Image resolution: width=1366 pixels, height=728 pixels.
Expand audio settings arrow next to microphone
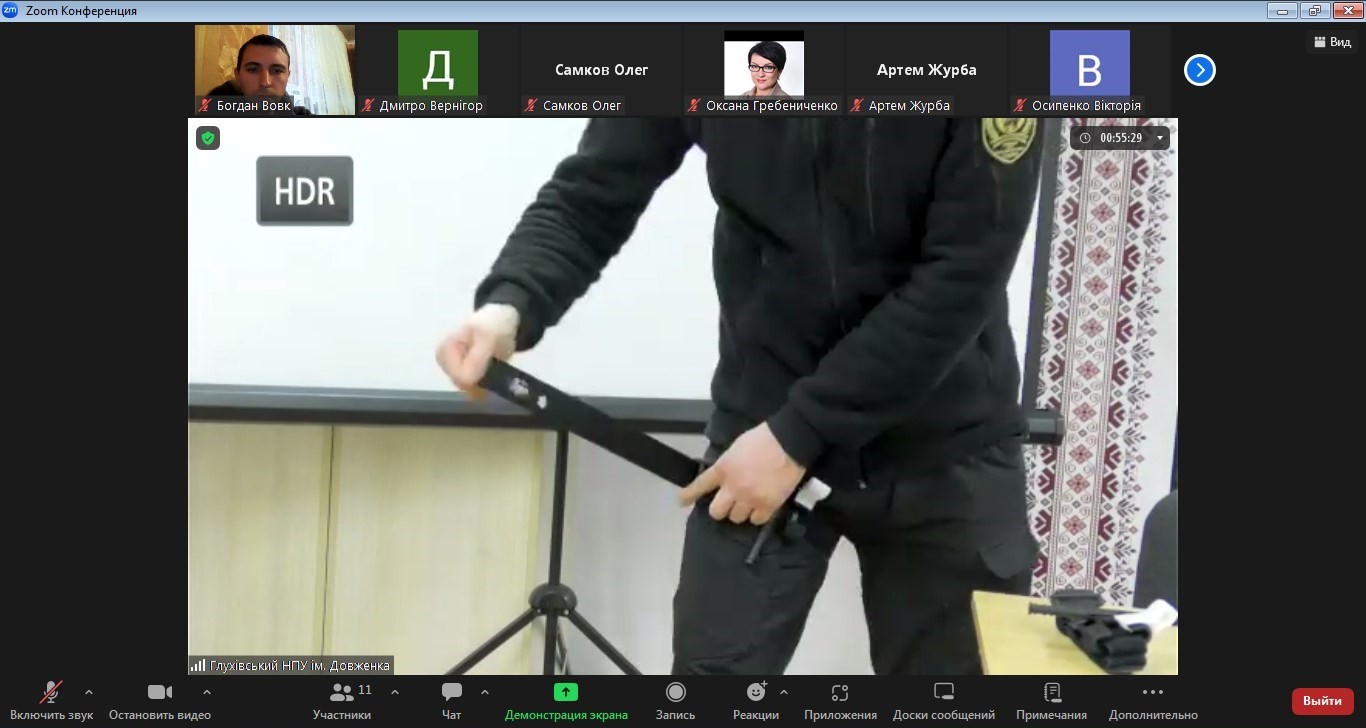[x=89, y=692]
